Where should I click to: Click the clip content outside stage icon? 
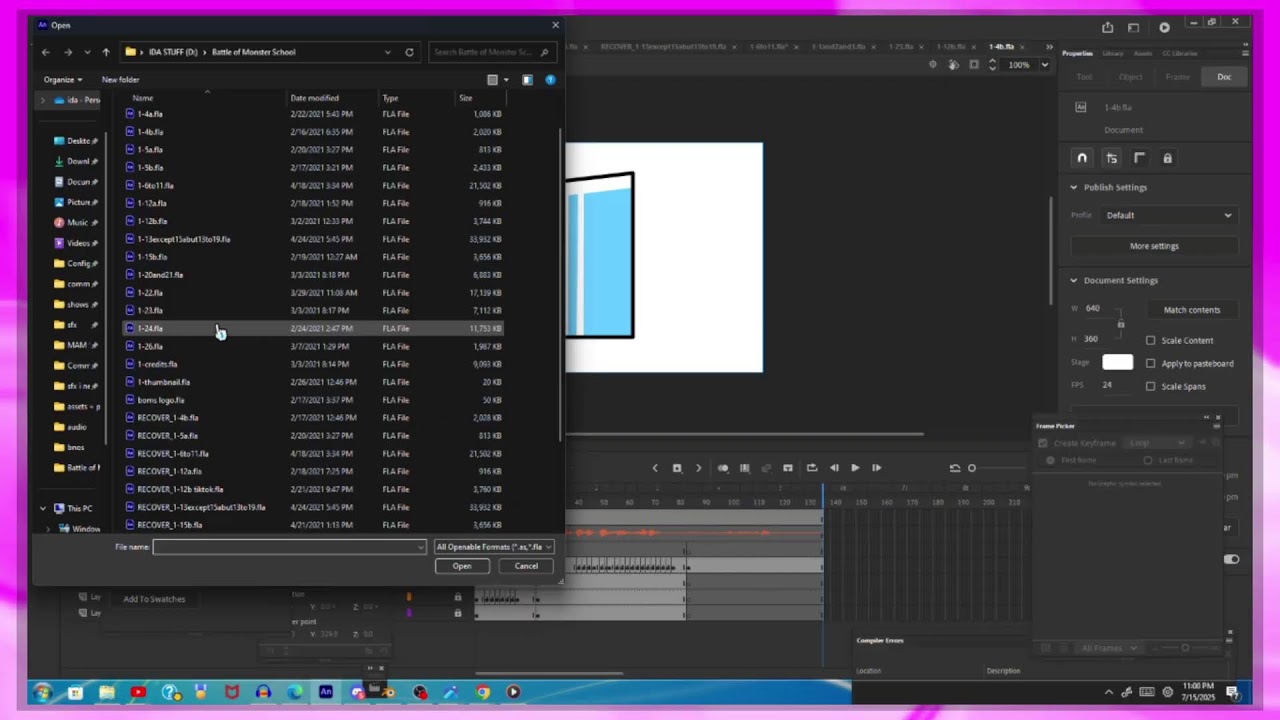pyautogui.click(x=974, y=65)
